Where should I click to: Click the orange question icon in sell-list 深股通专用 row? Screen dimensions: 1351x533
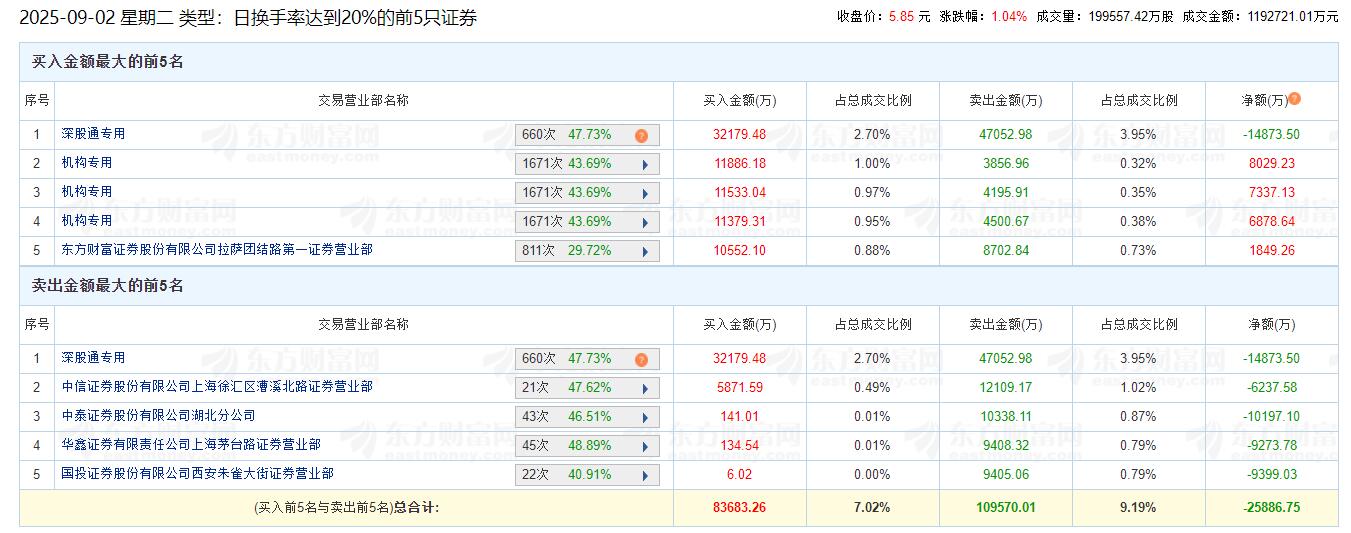(641, 359)
